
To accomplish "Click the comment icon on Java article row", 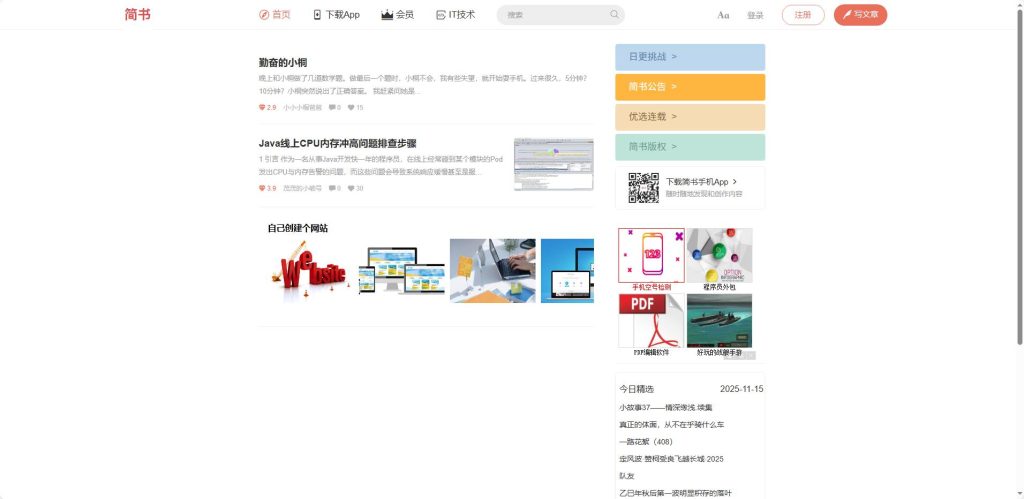I will [x=332, y=188].
